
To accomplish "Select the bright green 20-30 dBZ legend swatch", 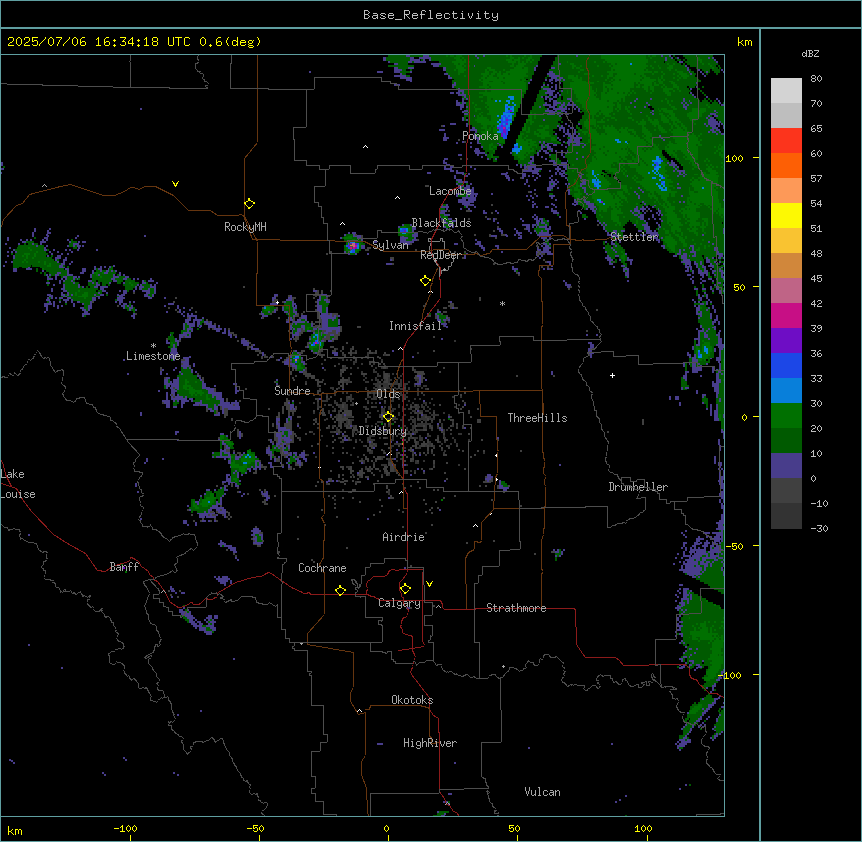I will tap(786, 416).
